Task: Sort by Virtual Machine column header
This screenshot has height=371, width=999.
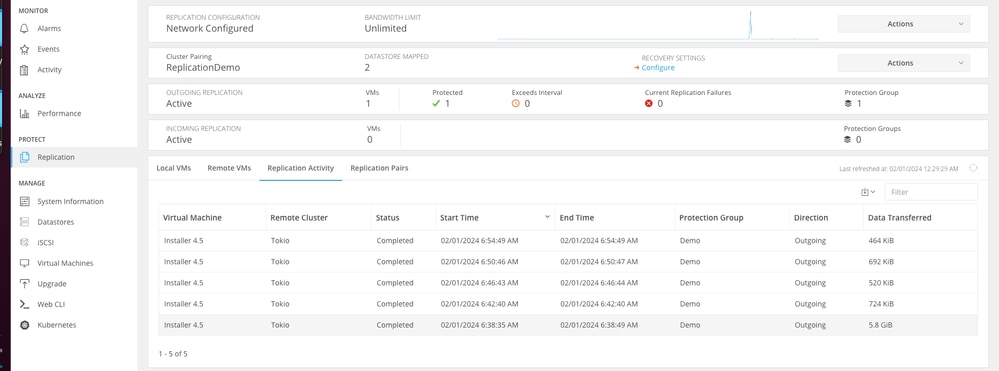Action: 192,218
